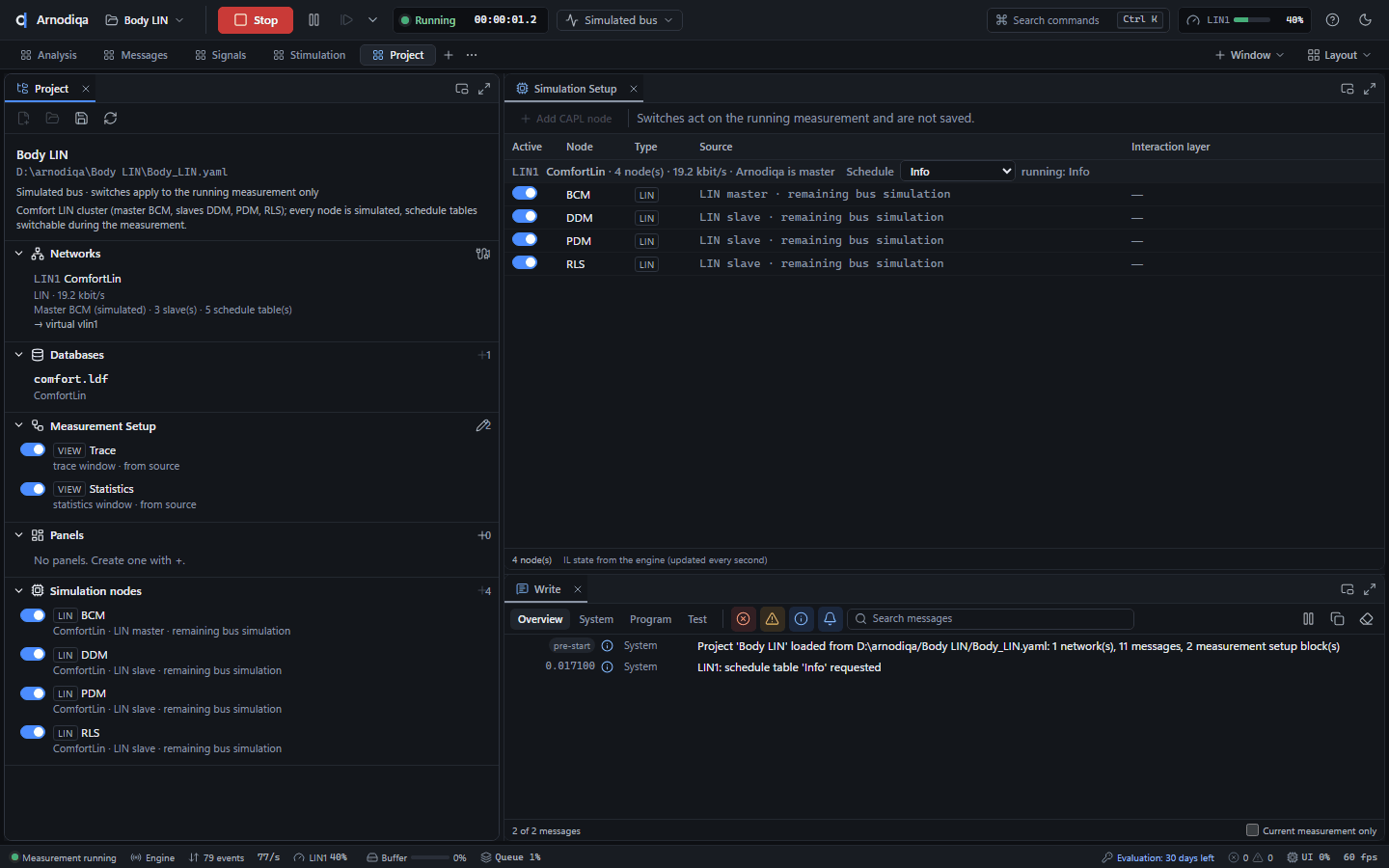
Task: Open the Simulated bus mode dropdown
Action: pos(619,20)
